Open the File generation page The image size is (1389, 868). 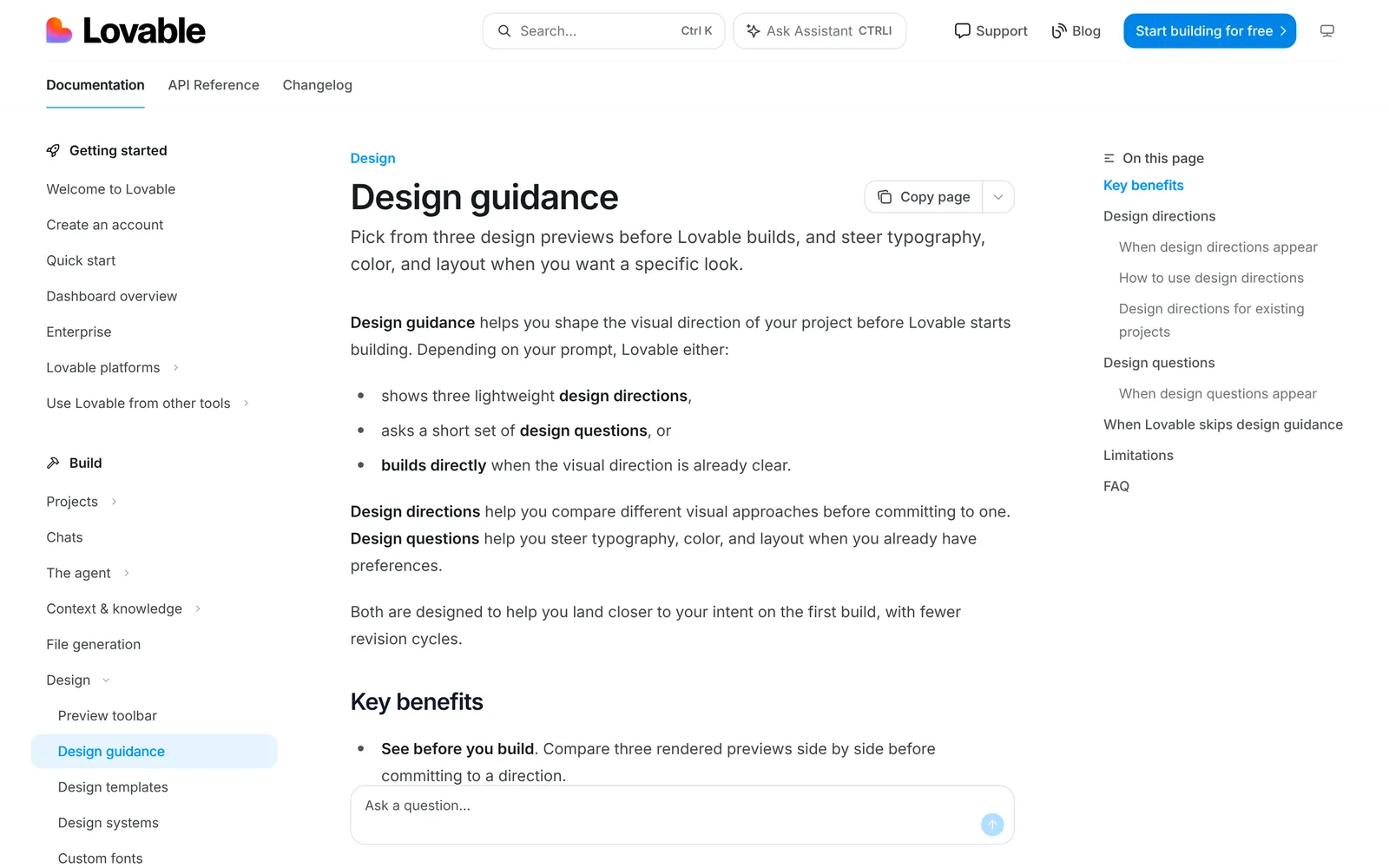pyautogui.click(x=94, y=644)
